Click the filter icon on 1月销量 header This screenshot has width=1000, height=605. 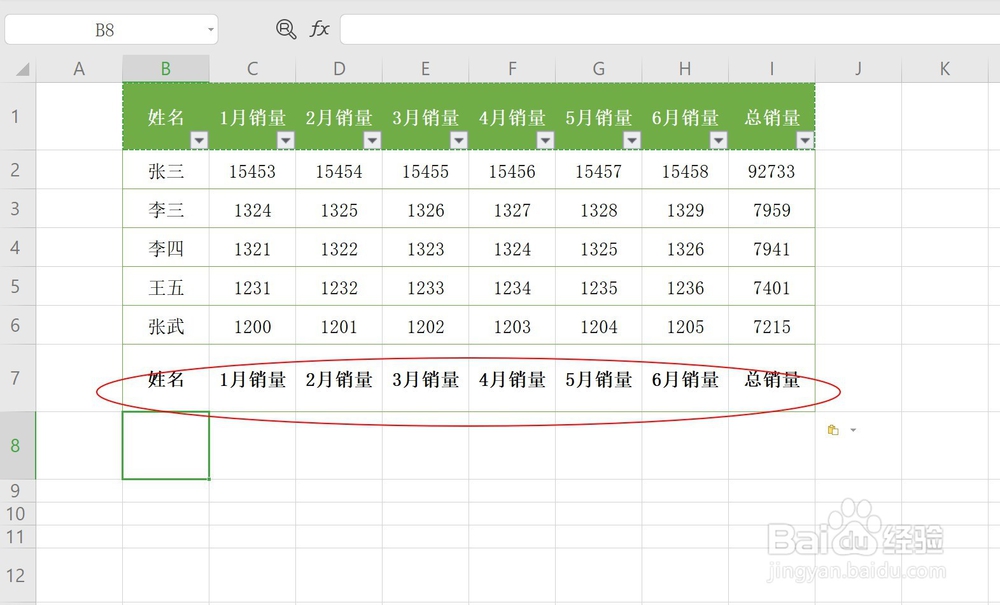coord(285,140)
